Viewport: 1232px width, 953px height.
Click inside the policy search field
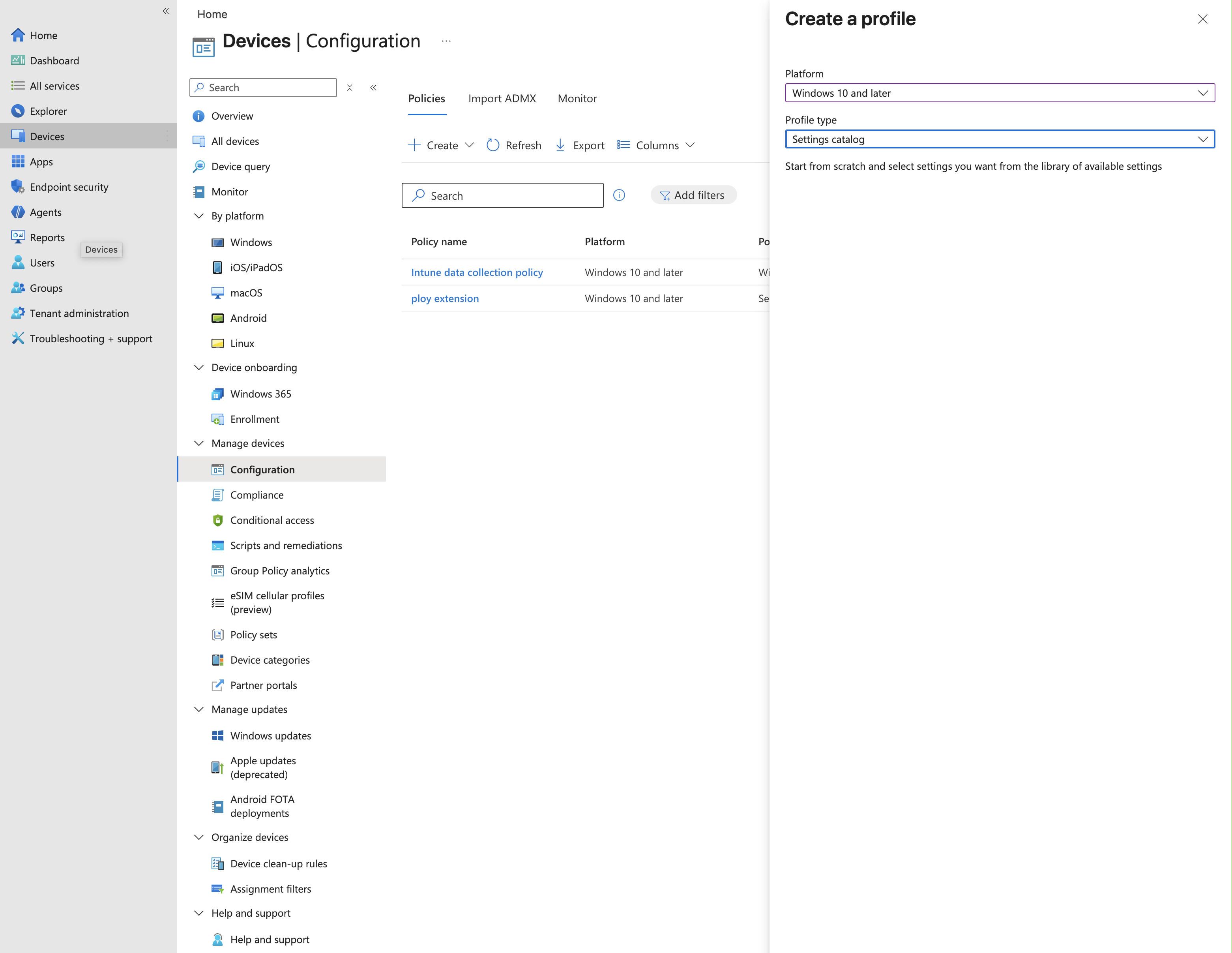click(x=502, y=195)
